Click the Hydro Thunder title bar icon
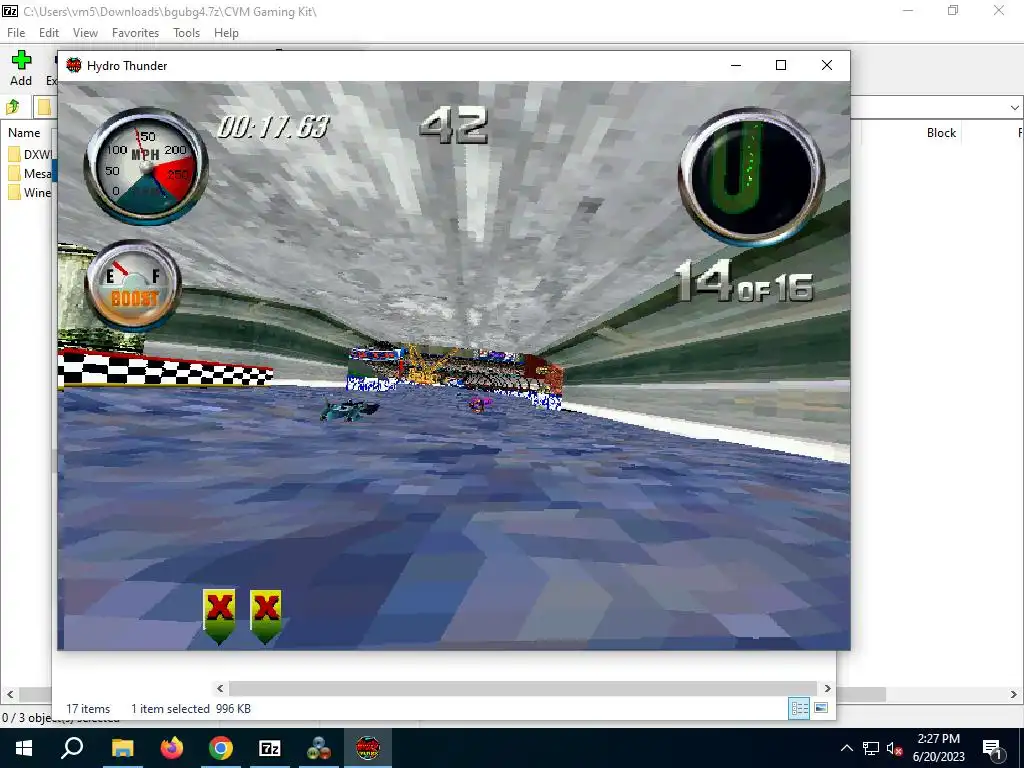 pyautogui.click(x=74, y=65)
